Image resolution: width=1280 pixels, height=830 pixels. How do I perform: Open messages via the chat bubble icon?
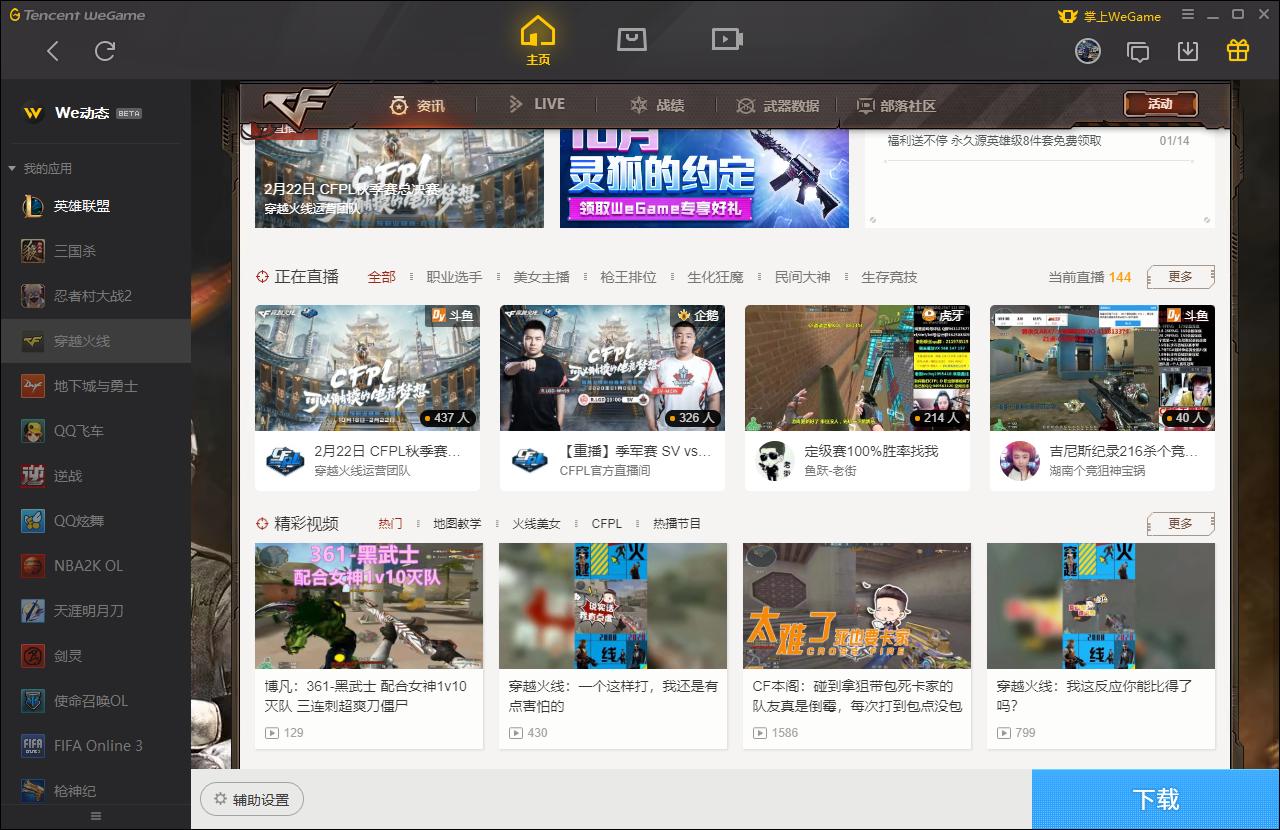tap(1138, 50)
